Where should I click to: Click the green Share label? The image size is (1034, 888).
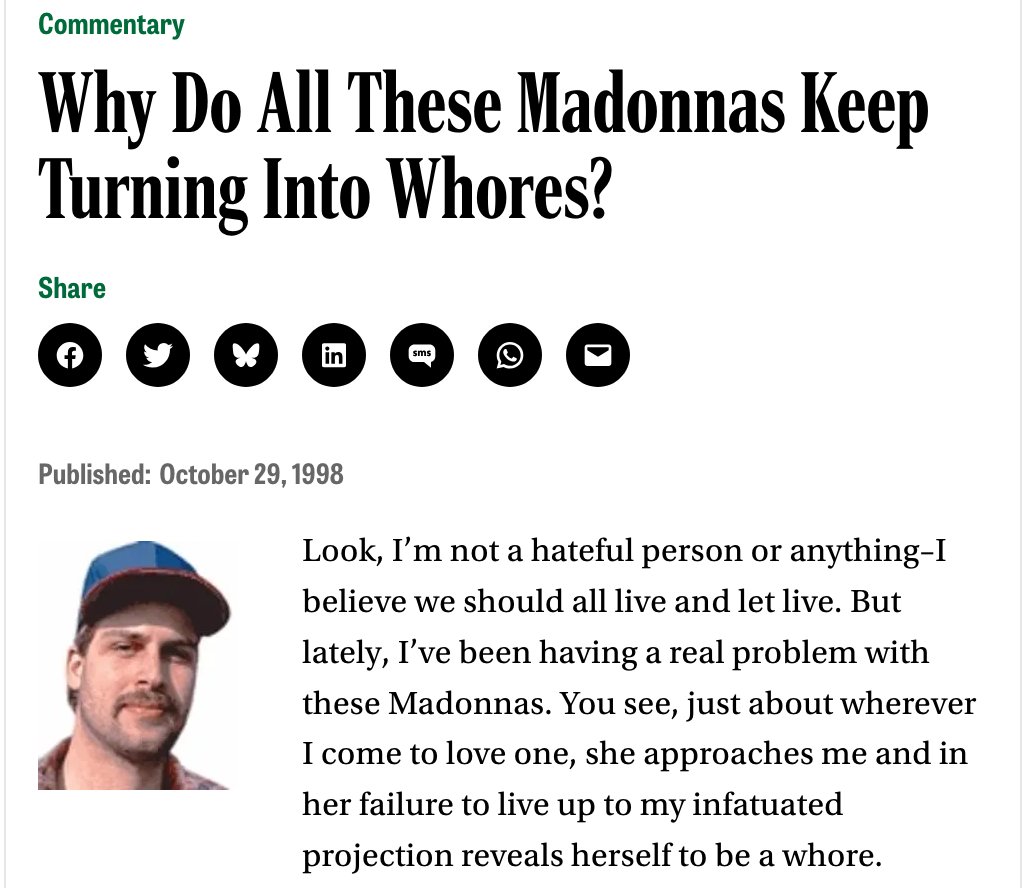[x=72, y=288]
